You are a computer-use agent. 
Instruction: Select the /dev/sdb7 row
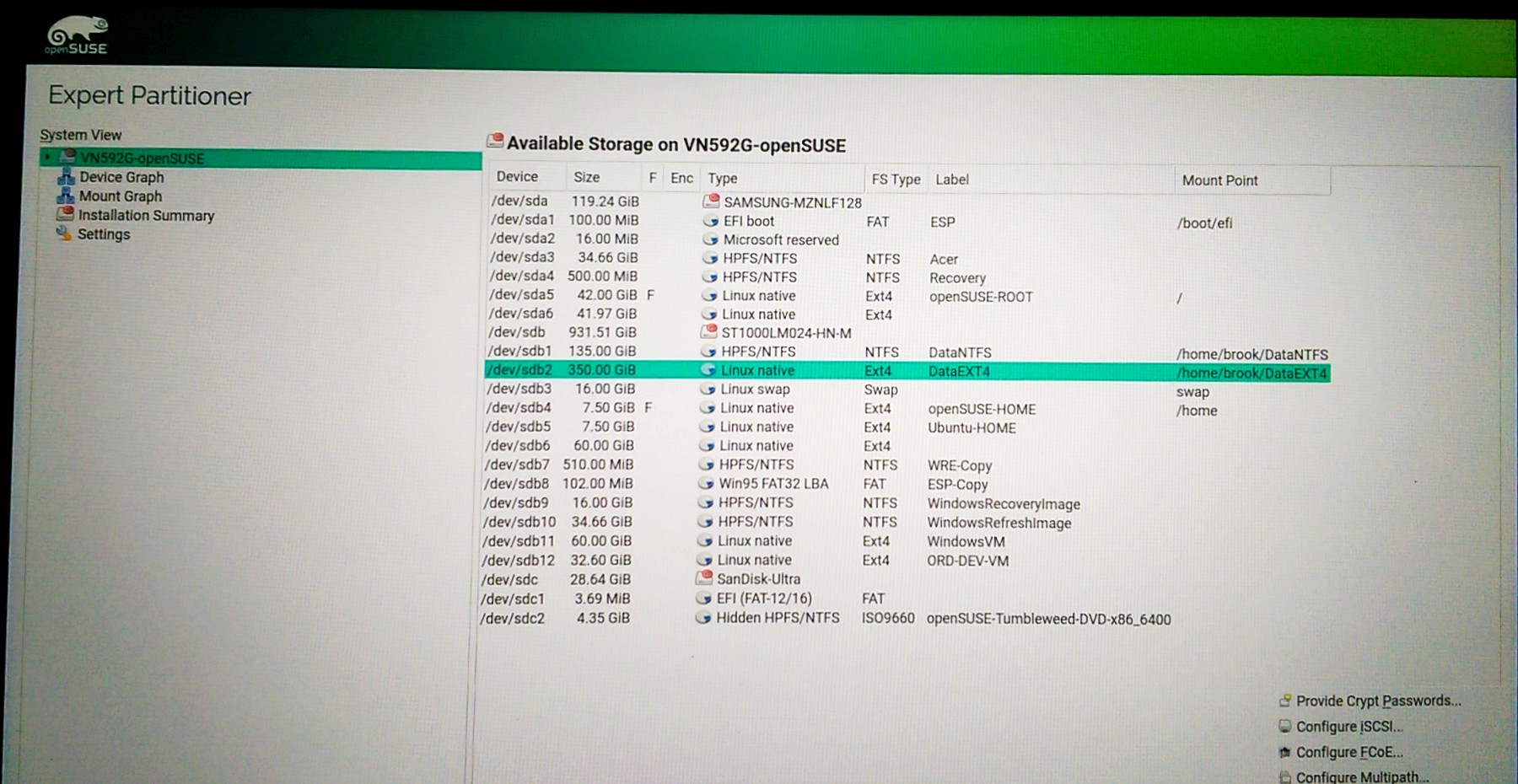coord(907,464)
